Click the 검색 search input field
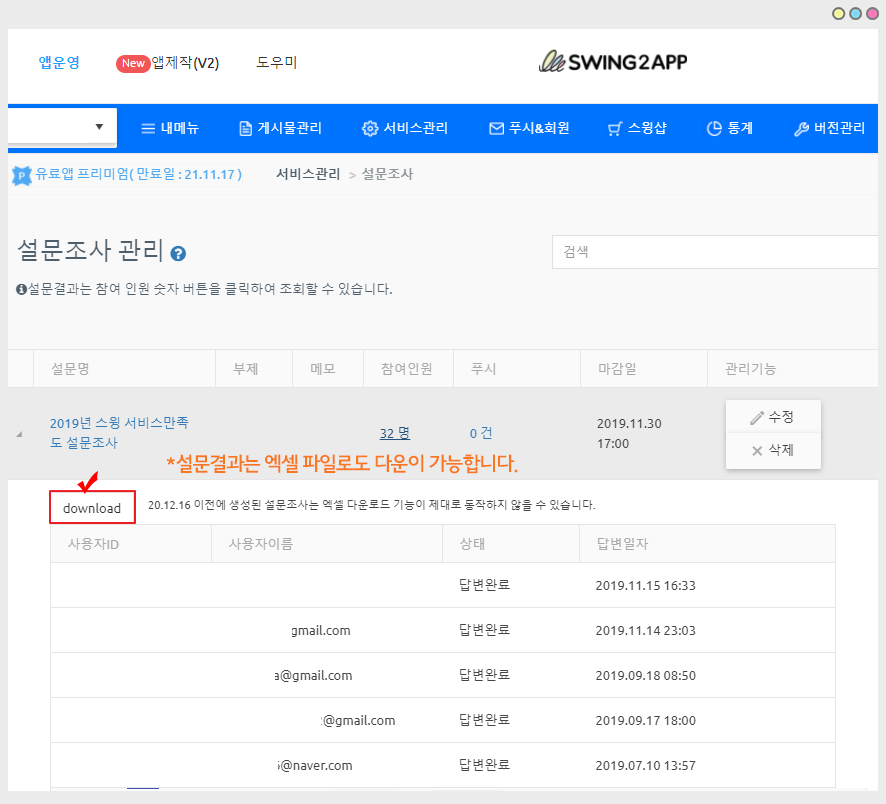 (x=715, y=252)
